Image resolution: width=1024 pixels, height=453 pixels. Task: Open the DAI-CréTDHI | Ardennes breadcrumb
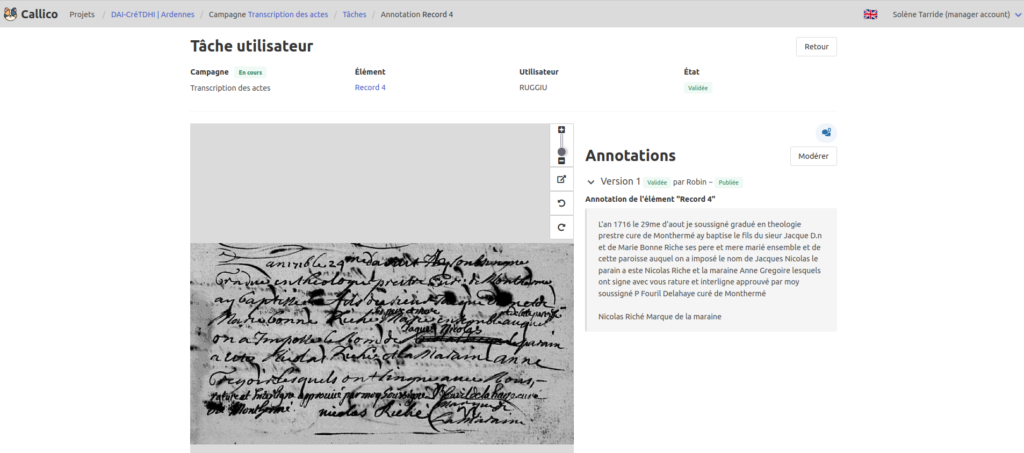(152, 15)
